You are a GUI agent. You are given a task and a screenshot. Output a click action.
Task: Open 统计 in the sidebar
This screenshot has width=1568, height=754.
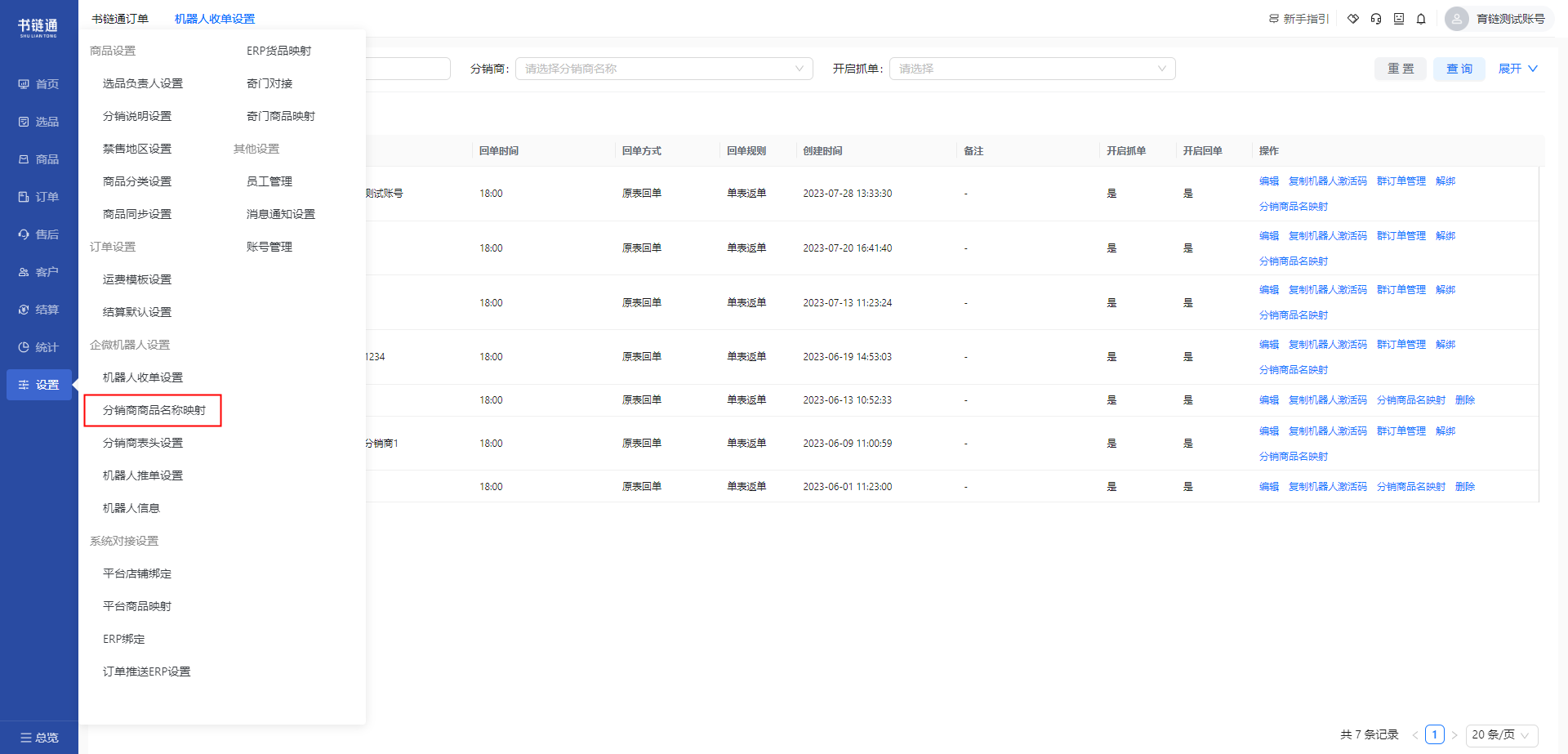click(38, 347)
